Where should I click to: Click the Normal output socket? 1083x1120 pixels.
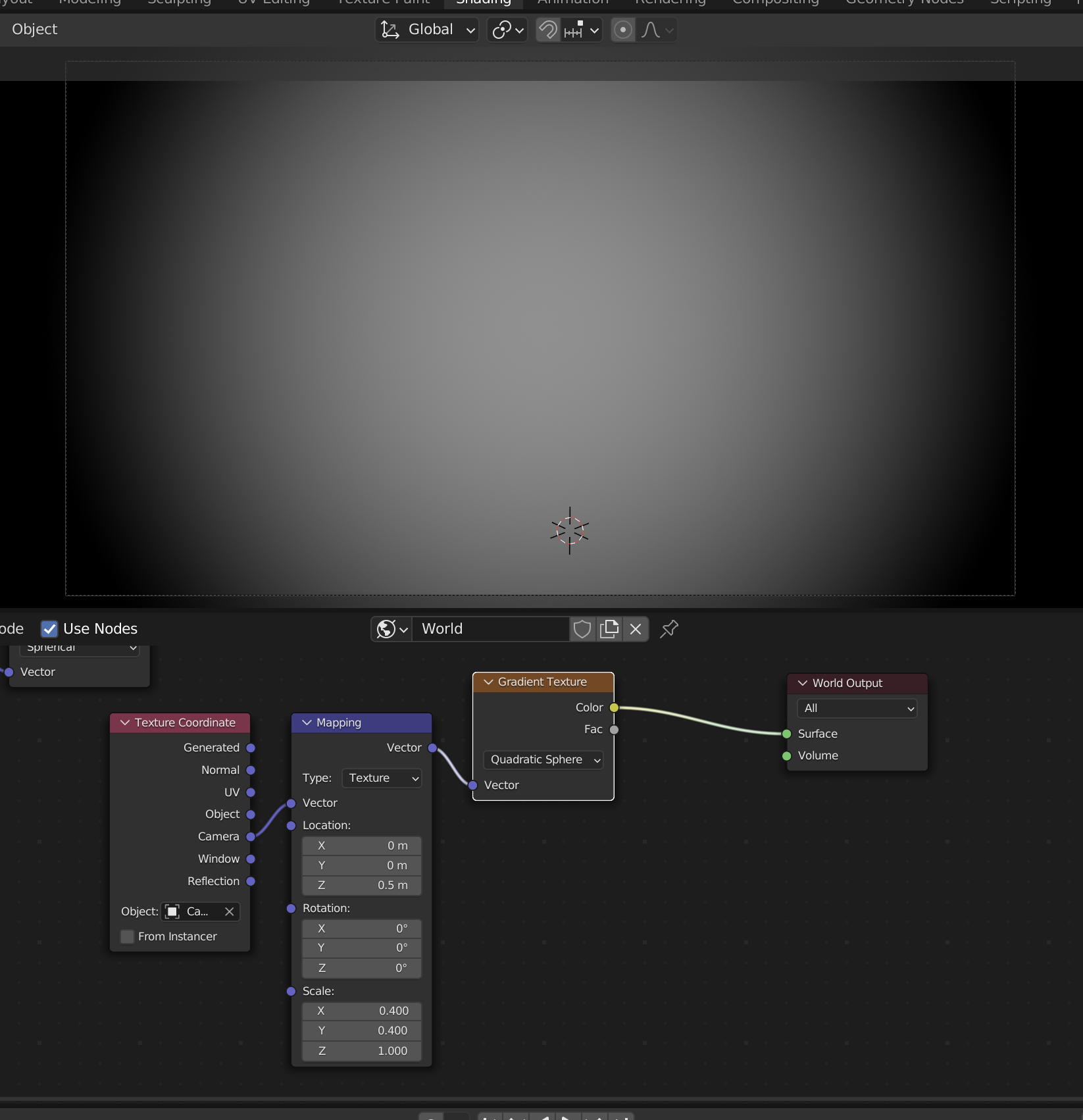tap(251, 770)
